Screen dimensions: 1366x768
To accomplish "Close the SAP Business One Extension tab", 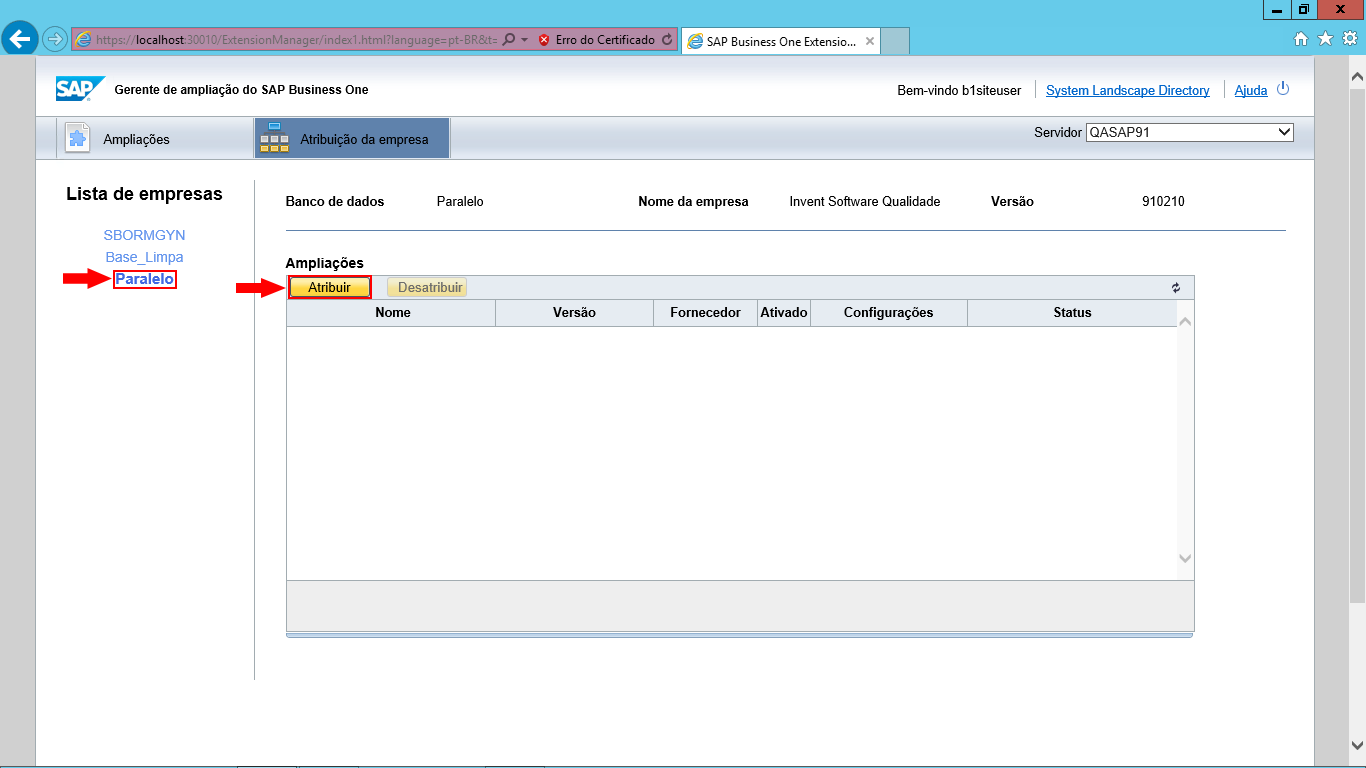I will [x=870, y=42].
